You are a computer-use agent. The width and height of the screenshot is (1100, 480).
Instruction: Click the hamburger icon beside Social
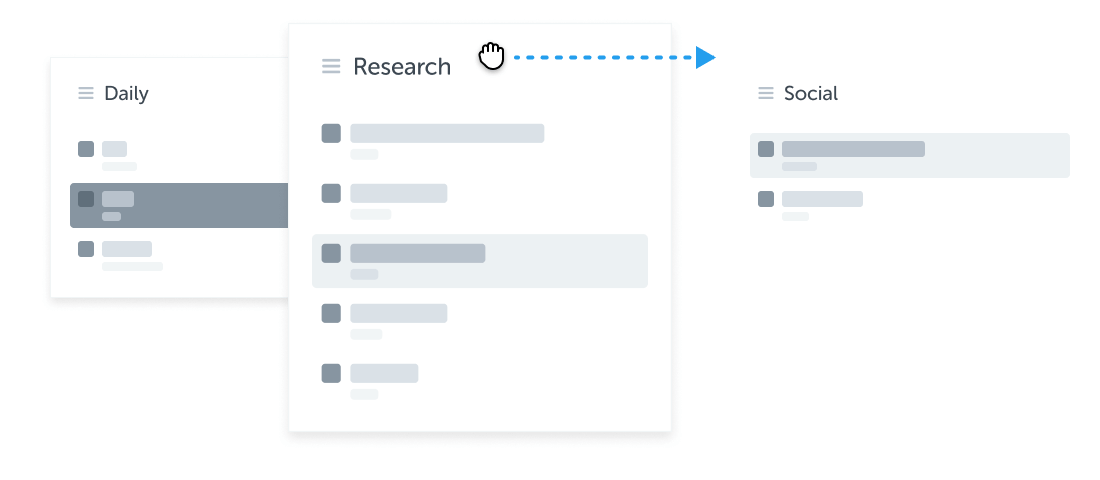766,94
